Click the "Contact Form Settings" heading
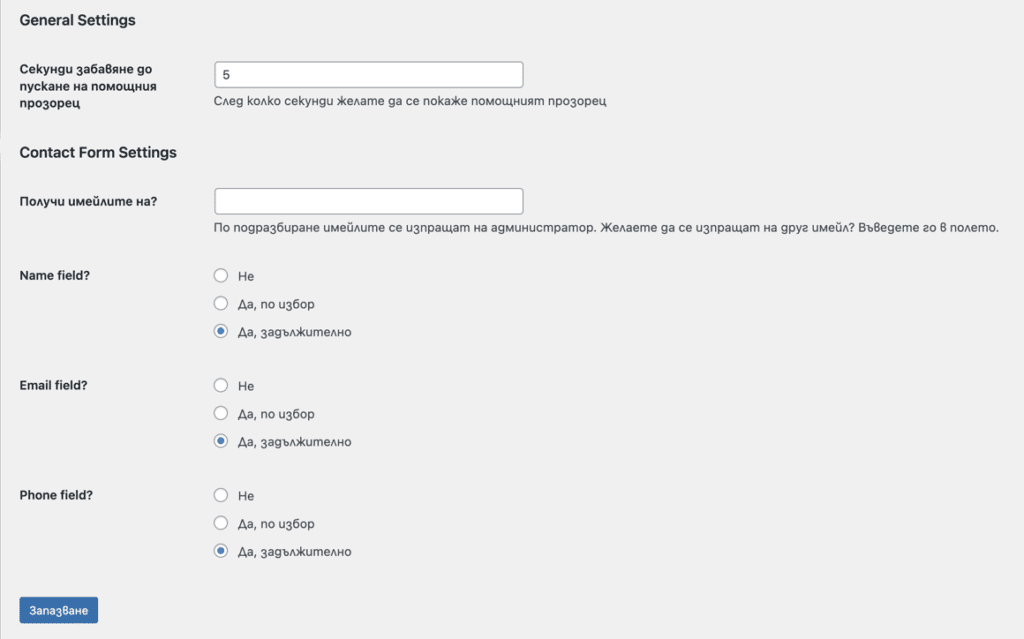Screen dimensions: 1024x639 pyautogui.click(x=97, y=152)
